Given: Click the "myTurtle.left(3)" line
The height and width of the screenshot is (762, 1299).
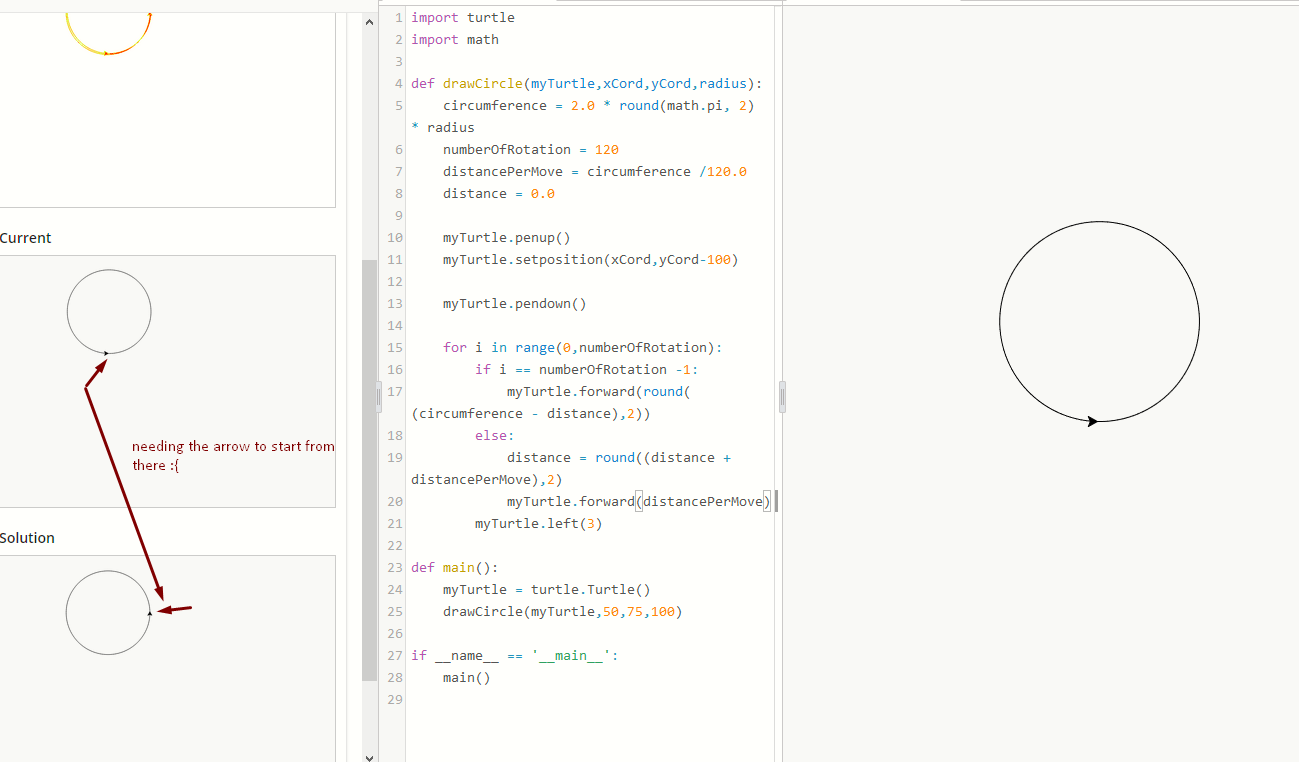Looking at the screenshot, I should [539, 524].
